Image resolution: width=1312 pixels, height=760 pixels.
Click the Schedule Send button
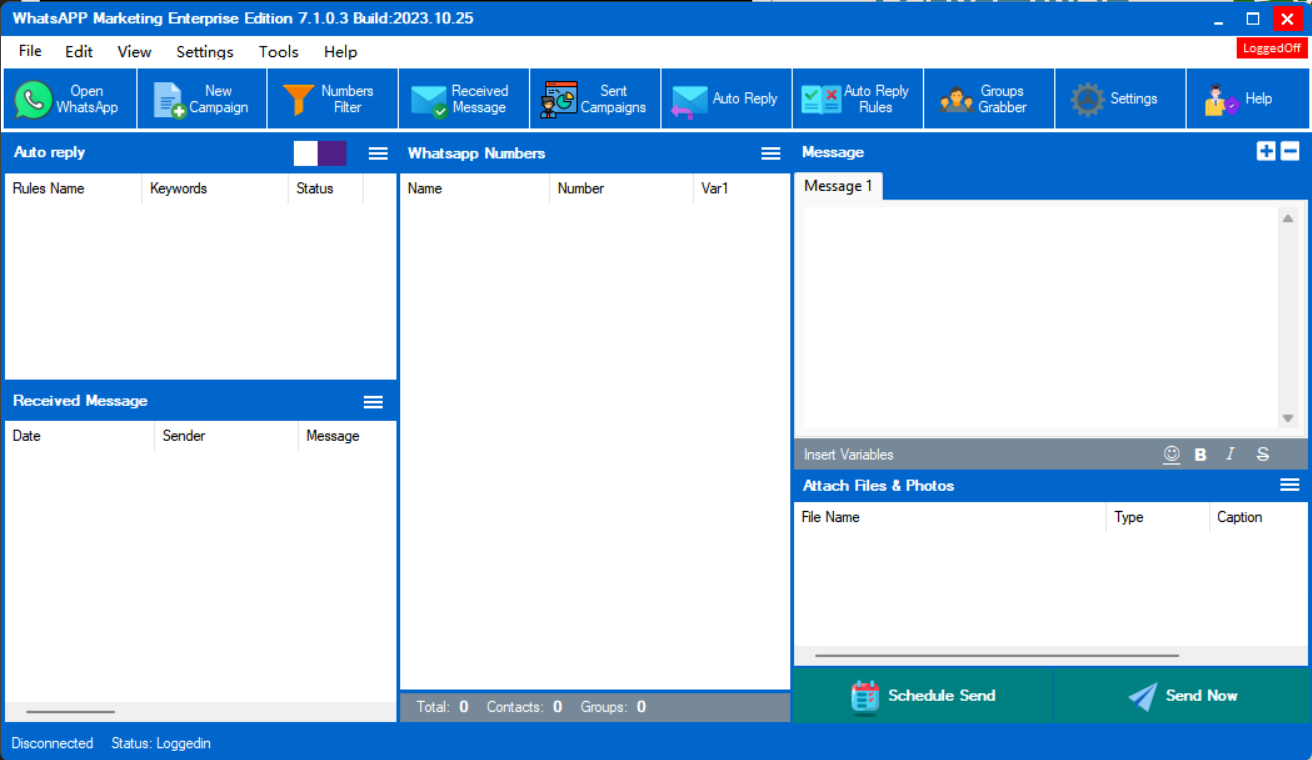coord(923,696)
